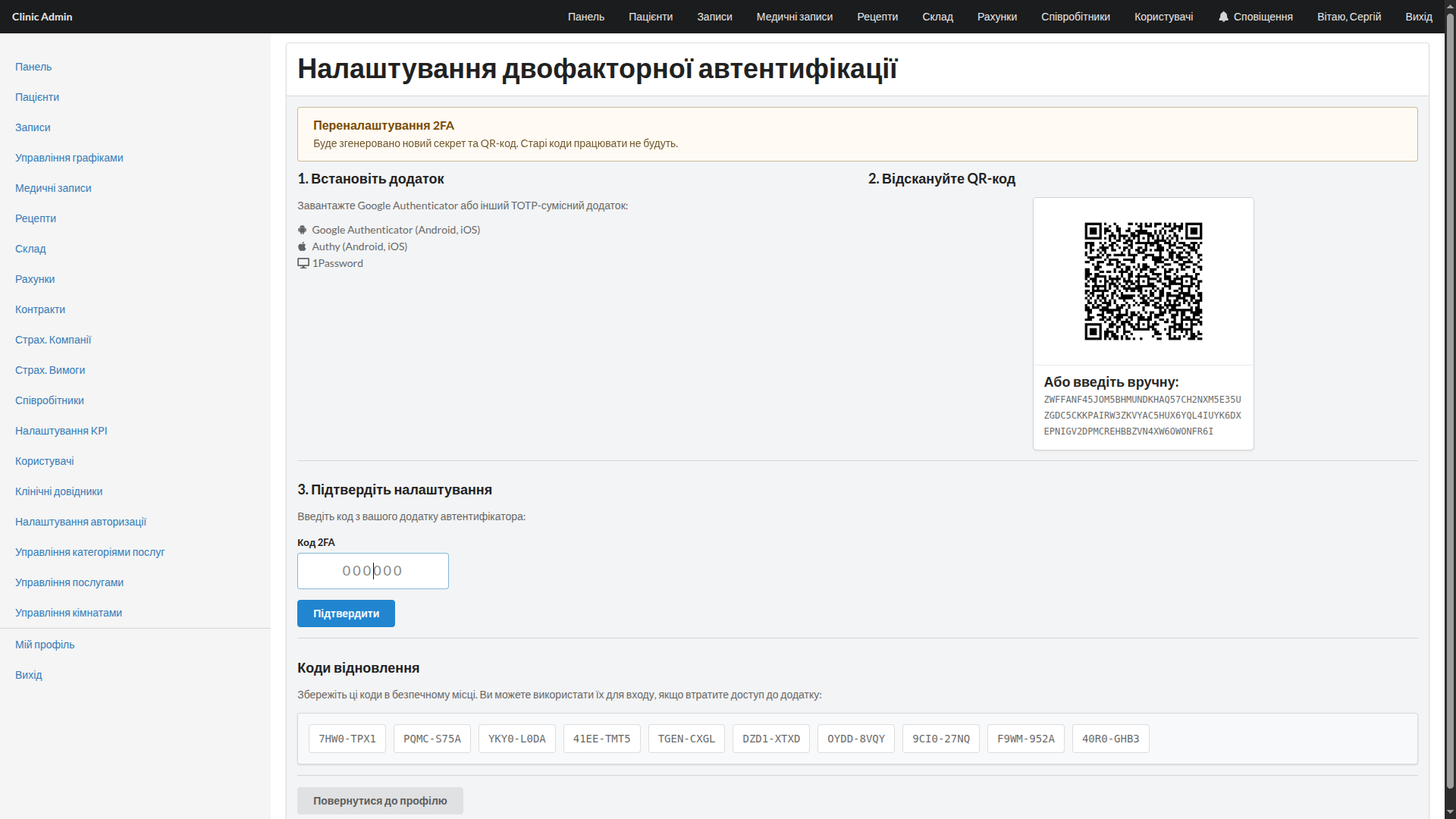Open Управління категоріями послуг link

click(89, 552)
